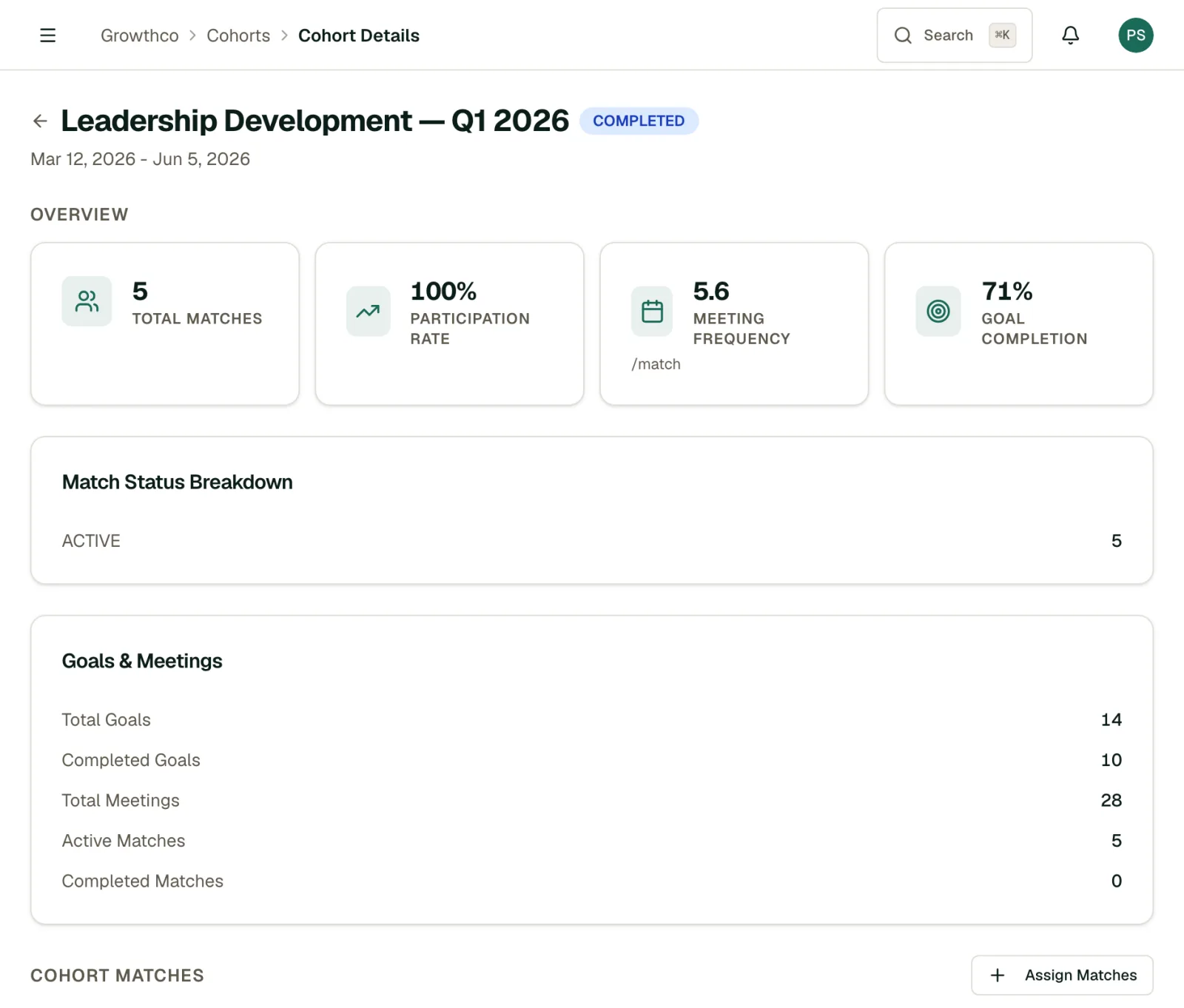1184x1008 pixels.
Task: Click the Total Goals row label
Action: (106, 720)
